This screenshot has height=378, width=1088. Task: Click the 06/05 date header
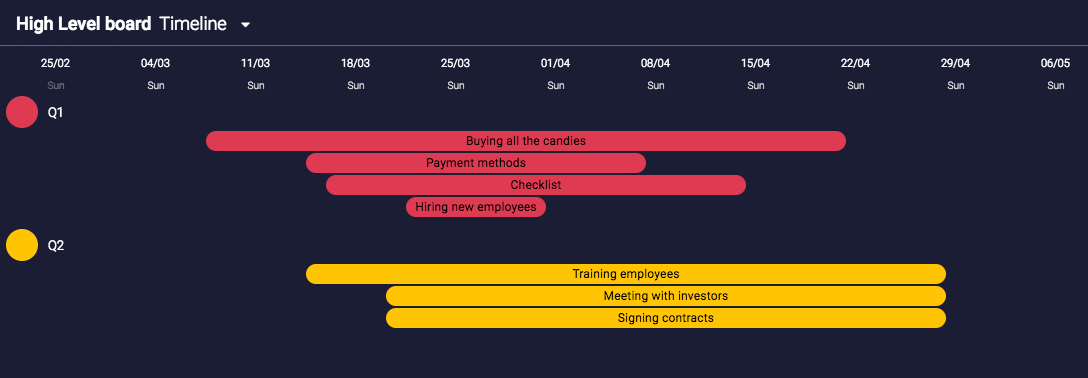1055,63
